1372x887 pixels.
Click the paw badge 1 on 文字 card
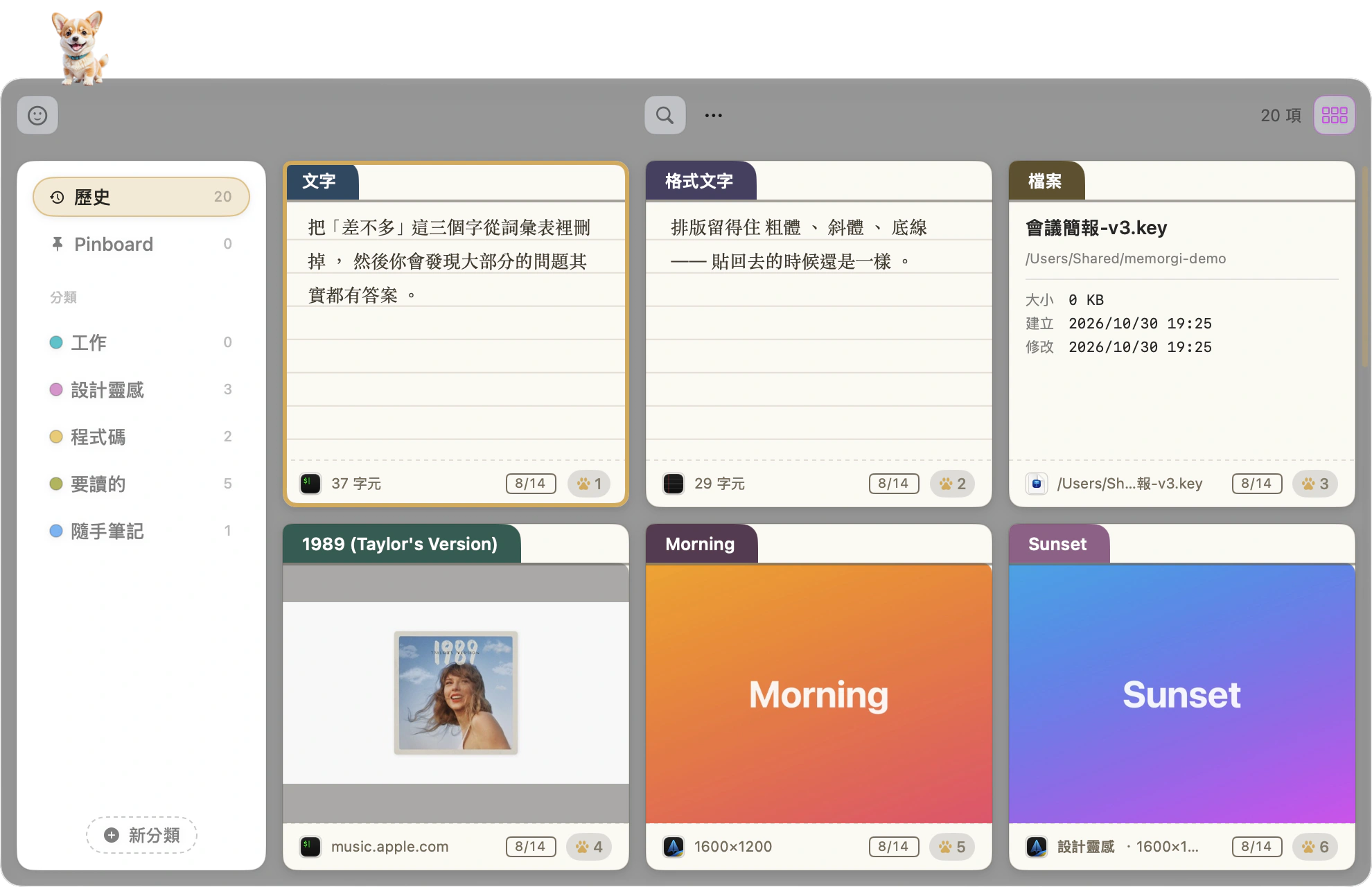pos(589,484)
